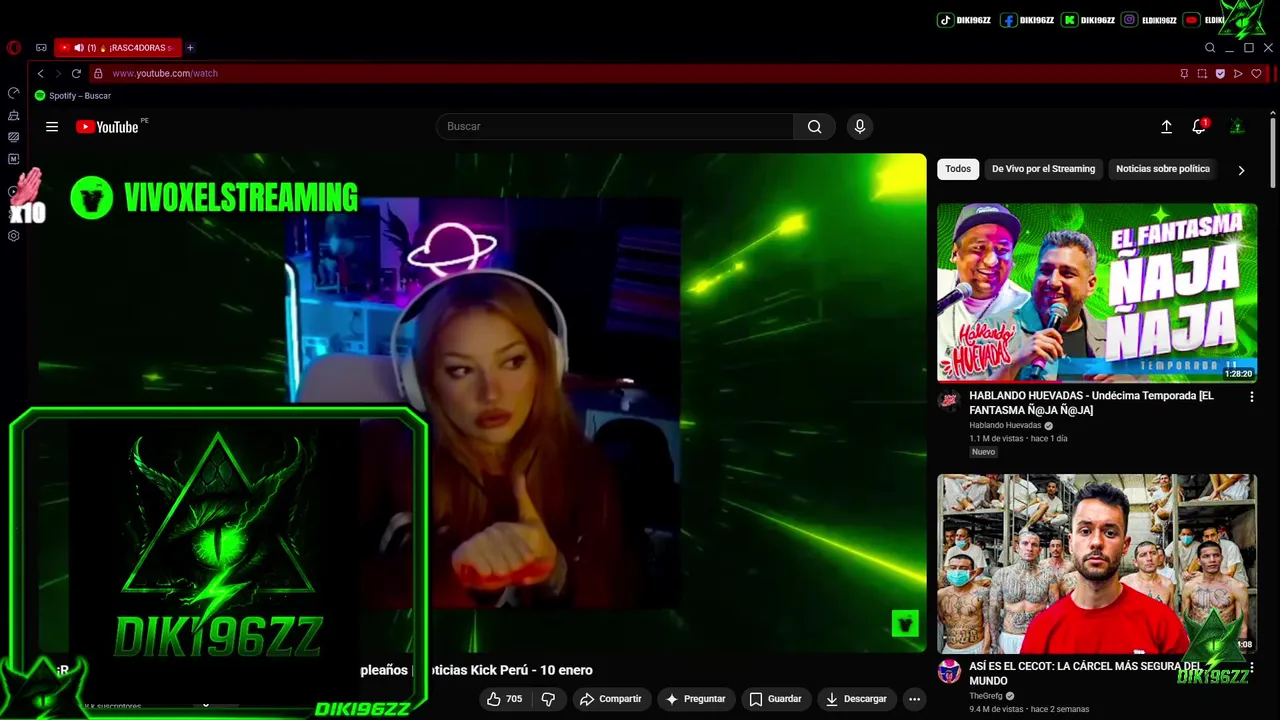Open the Spotify – Buscar bookmark
Image resolution: width=1280 pixels, height=720 pixels.
(x=73, y=95)
